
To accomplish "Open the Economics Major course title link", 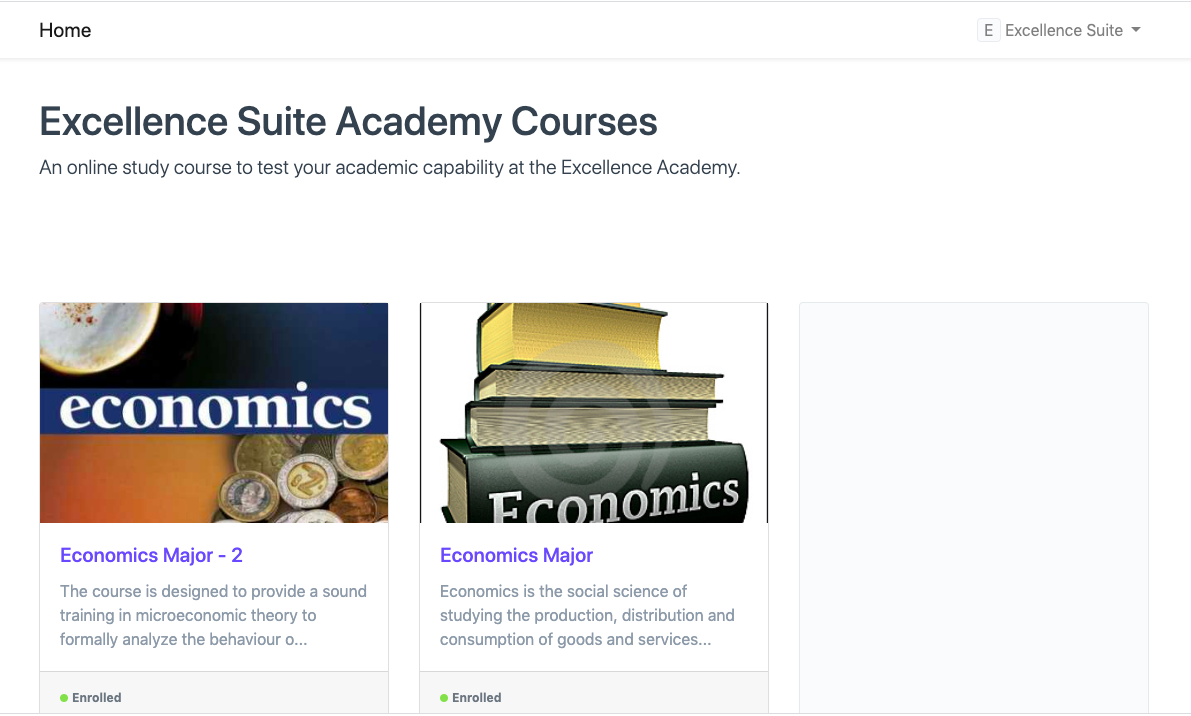I will pos(516,555).
